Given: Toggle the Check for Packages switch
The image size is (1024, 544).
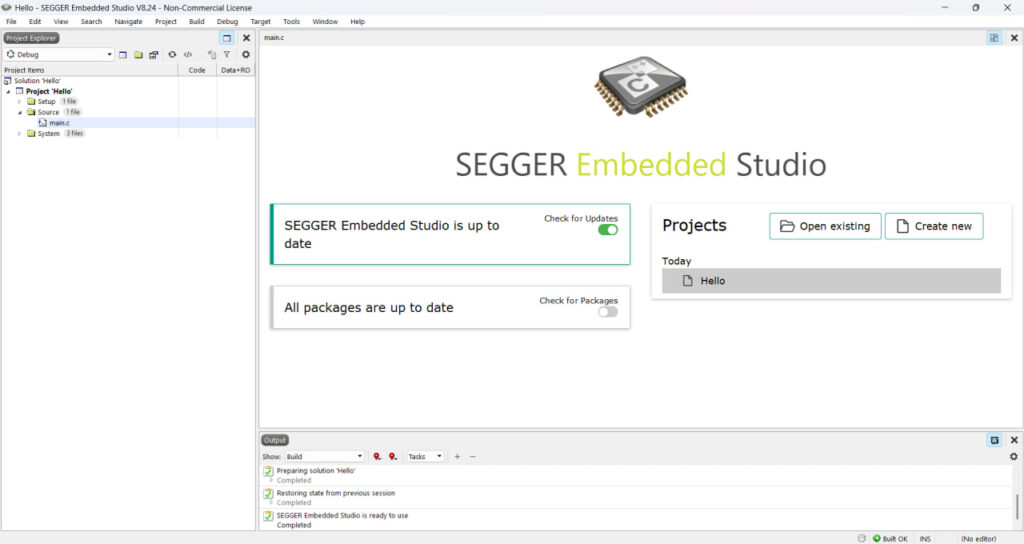Looking at the screenshot, I should (x=607, y=312).
